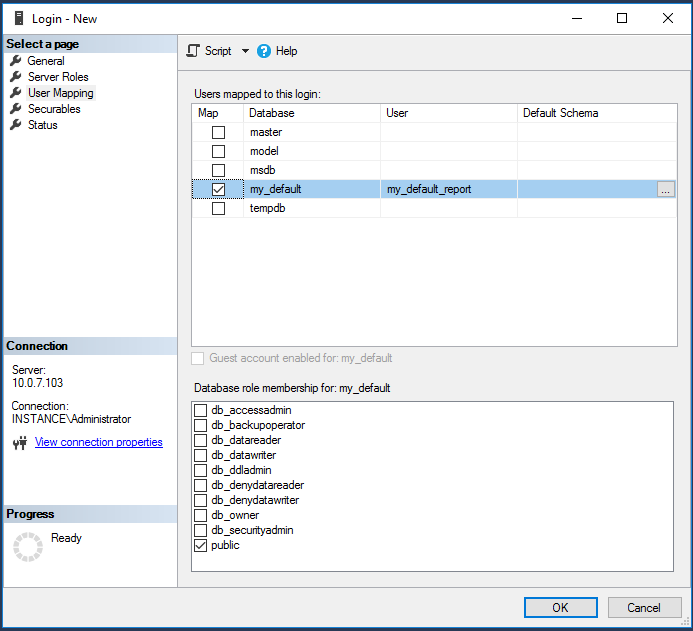
Task: Open the Script dropdown arrow
Action: 246,51
